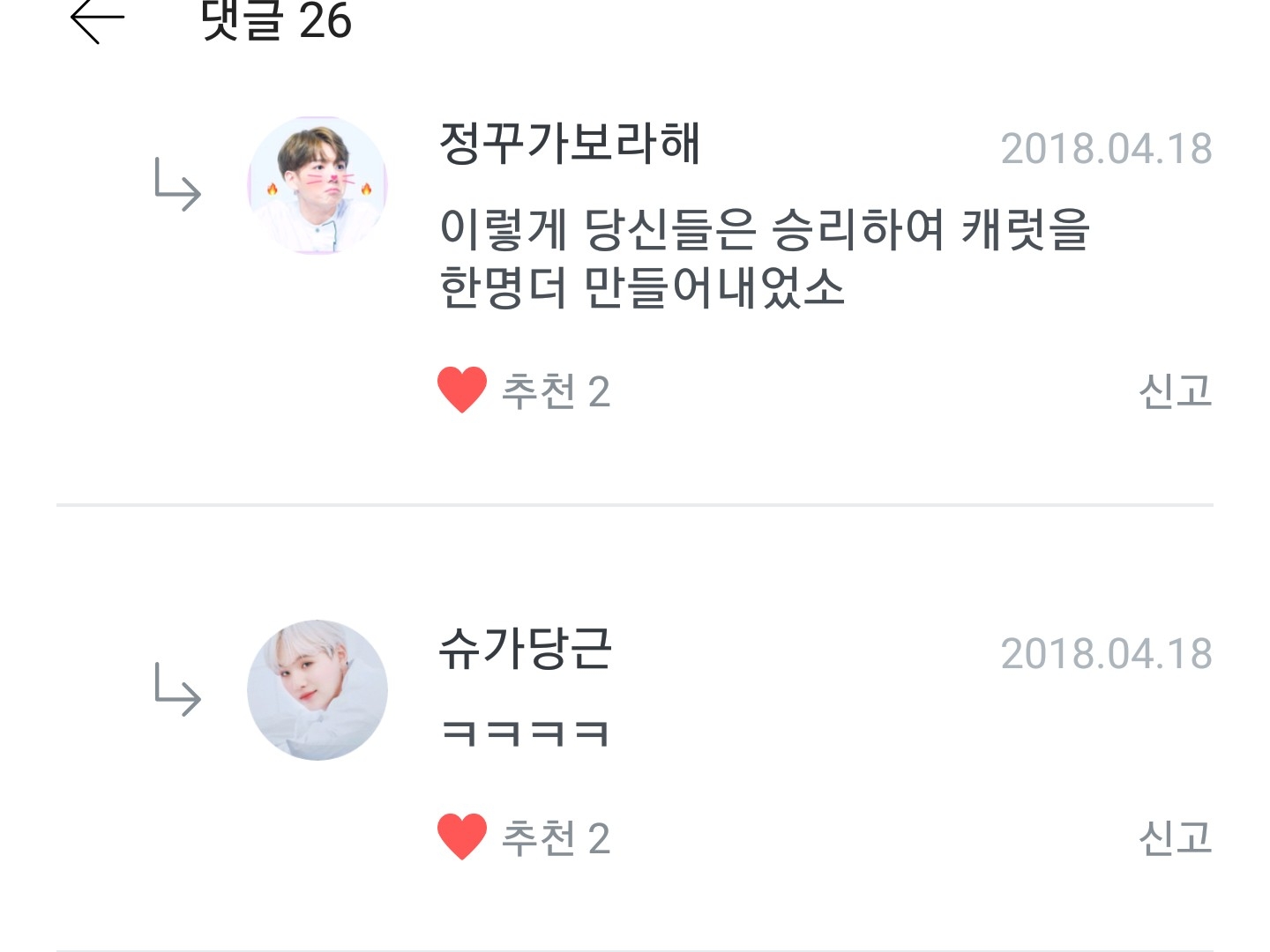Select the comment text starting 이렇게 당신들은

(x=765, y=258)
